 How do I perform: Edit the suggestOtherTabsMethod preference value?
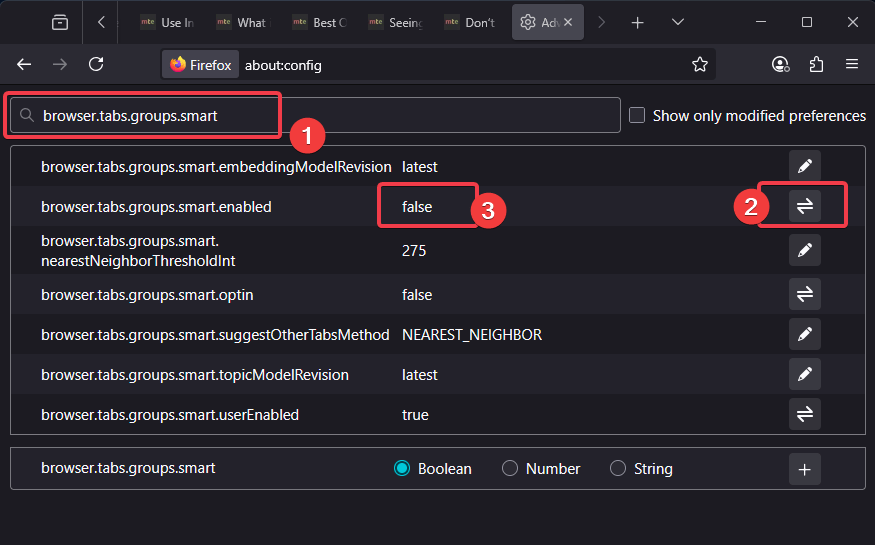[804, 334]
